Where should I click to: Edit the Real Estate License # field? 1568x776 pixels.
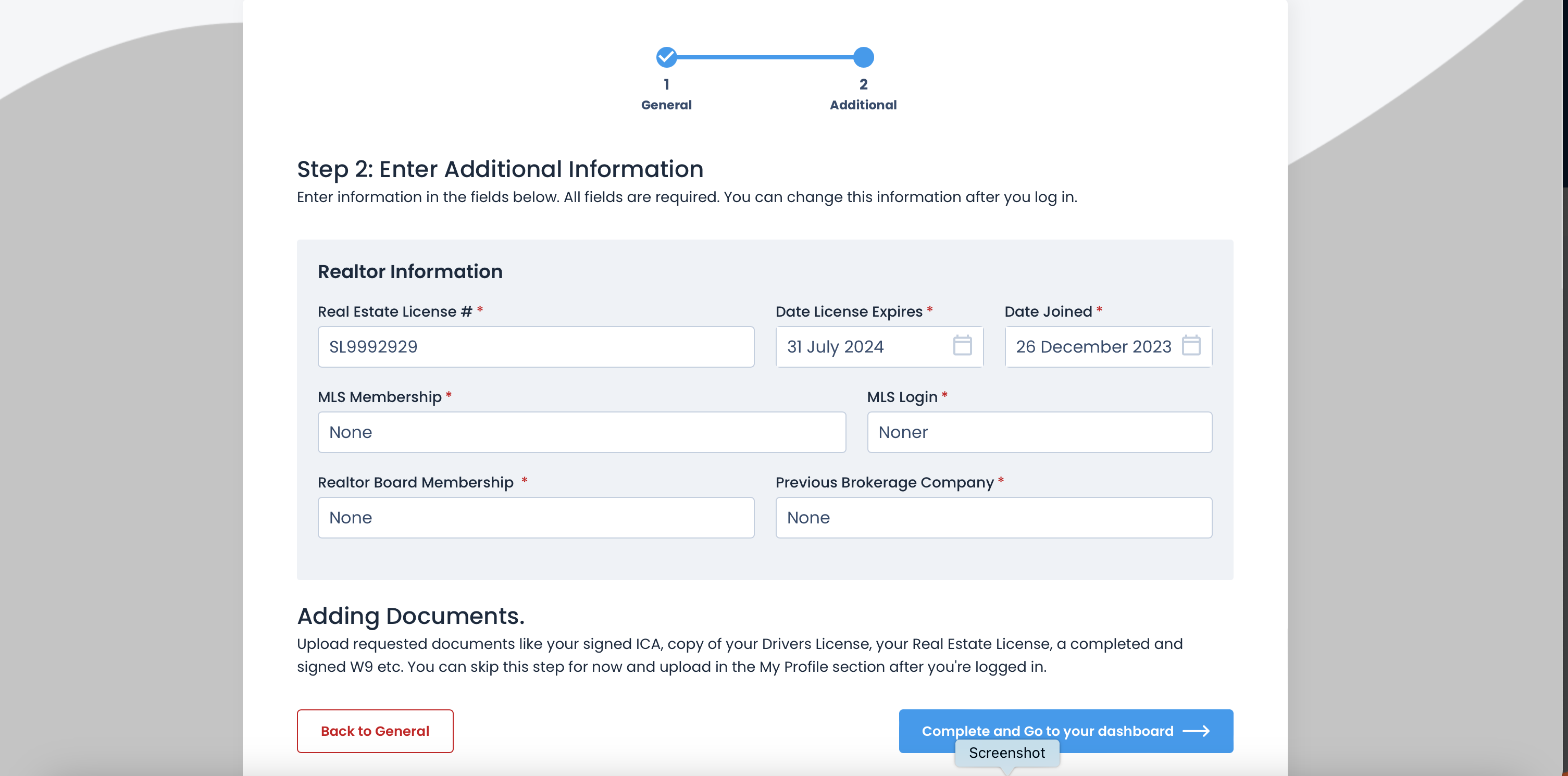[536, 347]
